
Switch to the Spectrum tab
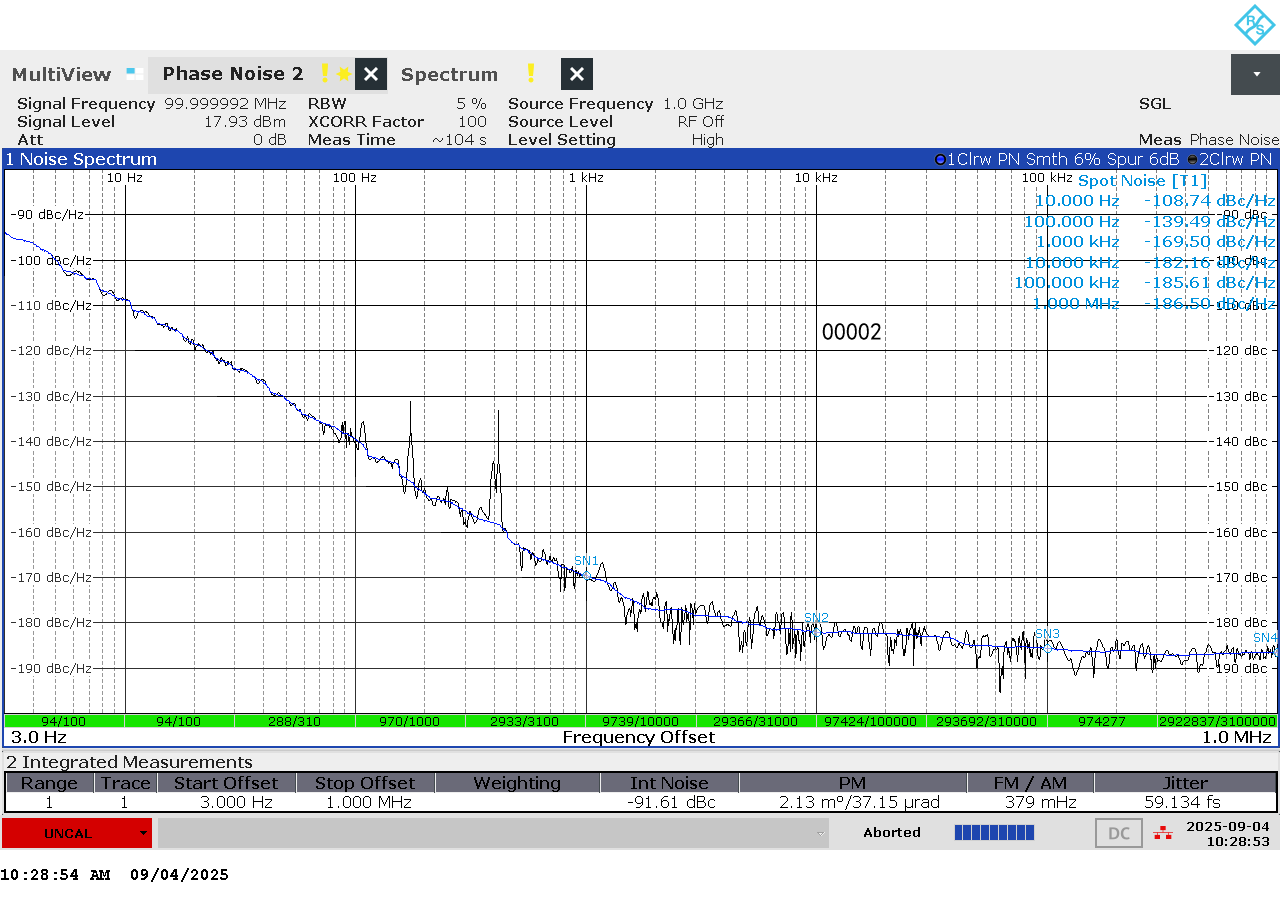tap(449, 74)
